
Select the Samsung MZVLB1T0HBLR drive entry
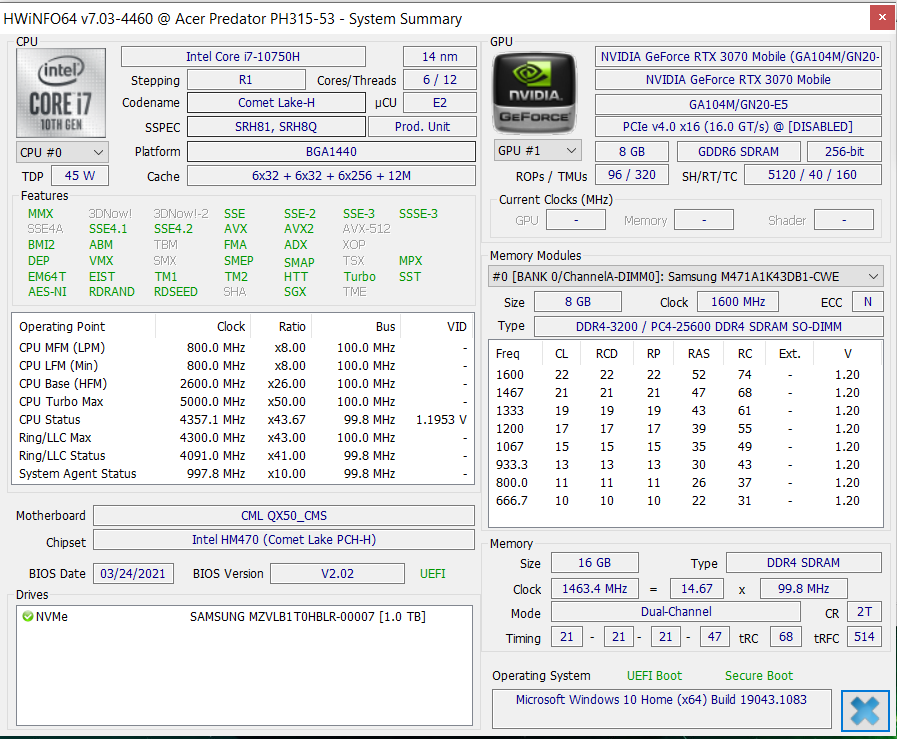click(310, 617)
